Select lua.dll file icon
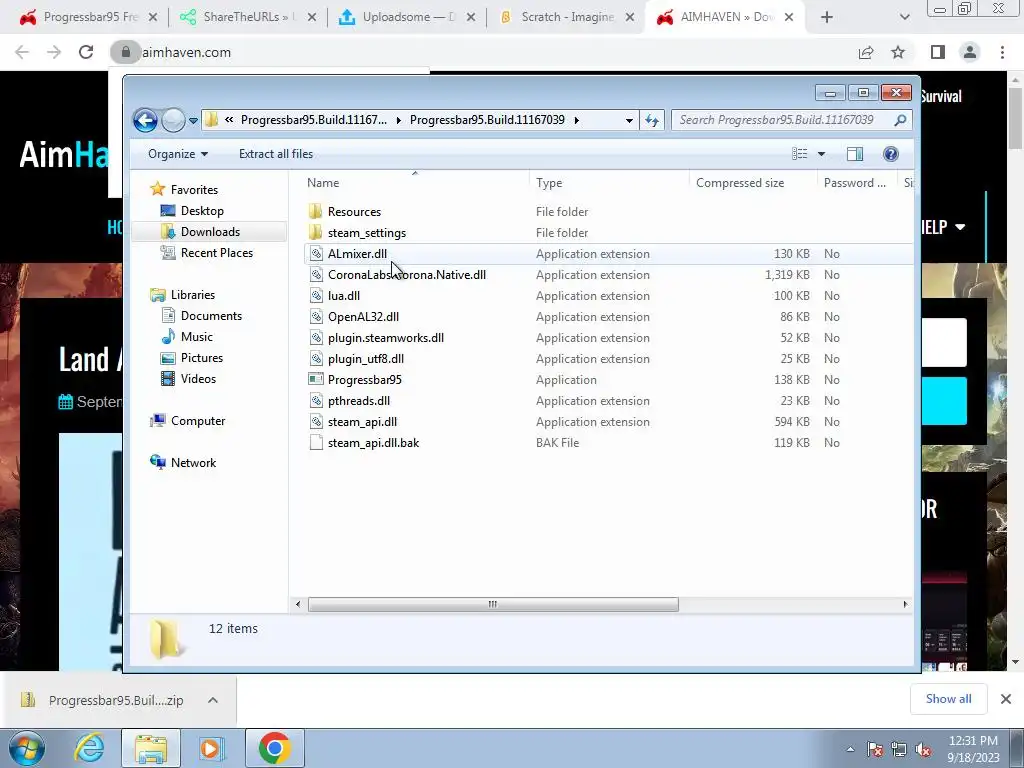The width and height of the screenshot is (1024, 768). click(316, 296)
